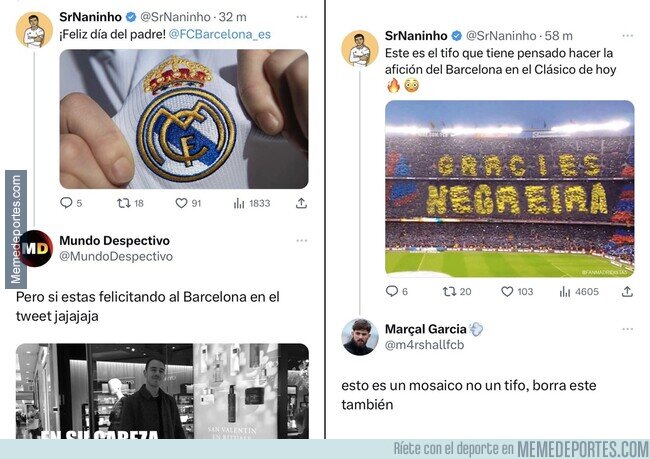Like the tweet with 91 likes

(181, 203)
